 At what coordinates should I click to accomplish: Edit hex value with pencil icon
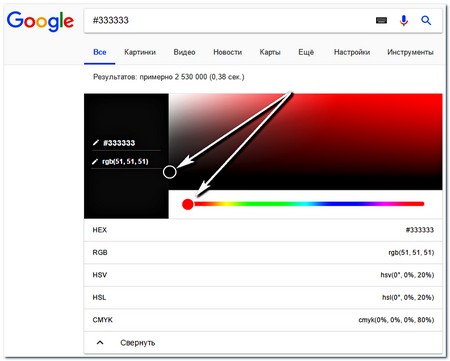96,143
